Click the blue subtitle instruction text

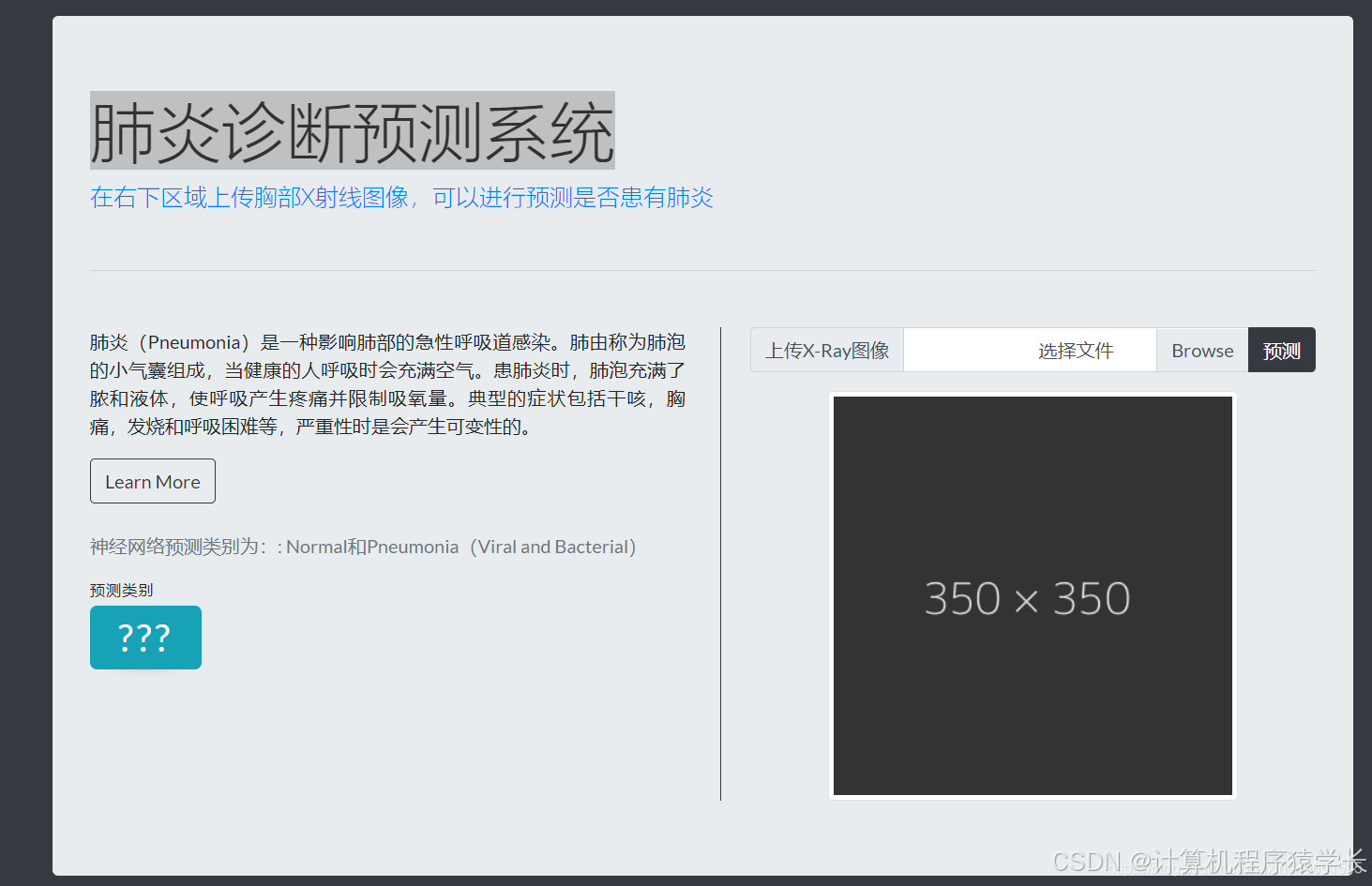click(x=401, y=198)
